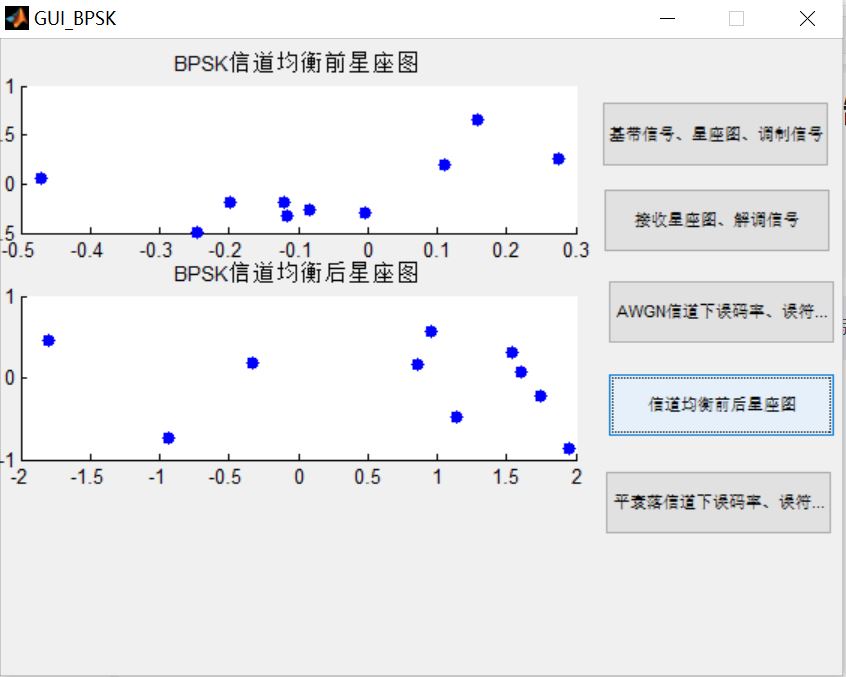Minimize the GUI_BPSK window
The width and height of the screenshot is (846, 677).
(667, 19)
